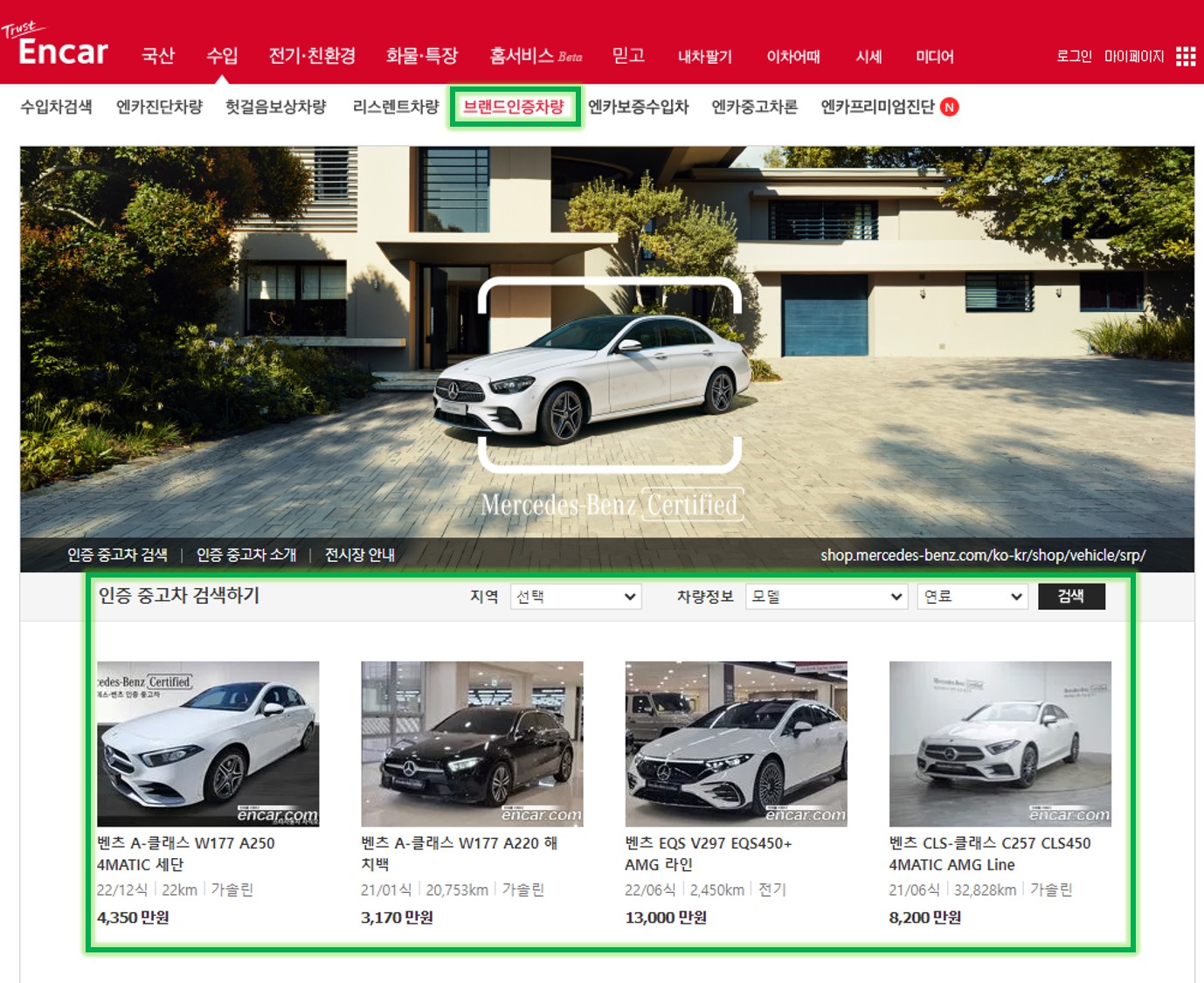Screen dimensions: 1204x983
Task: Select the 엔카보증수입차 submenu tab
Action: [x=638, y=107]
